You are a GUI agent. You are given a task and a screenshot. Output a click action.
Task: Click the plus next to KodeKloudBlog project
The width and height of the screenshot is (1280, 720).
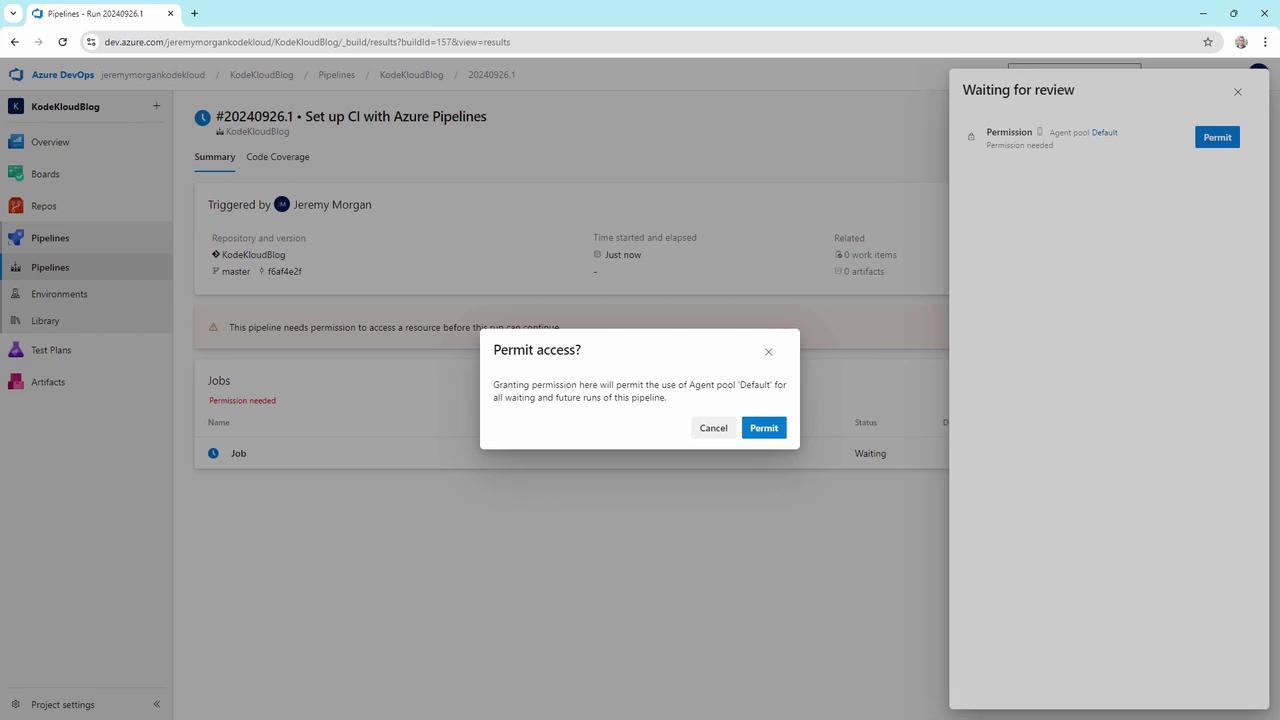tap(156, 106)
